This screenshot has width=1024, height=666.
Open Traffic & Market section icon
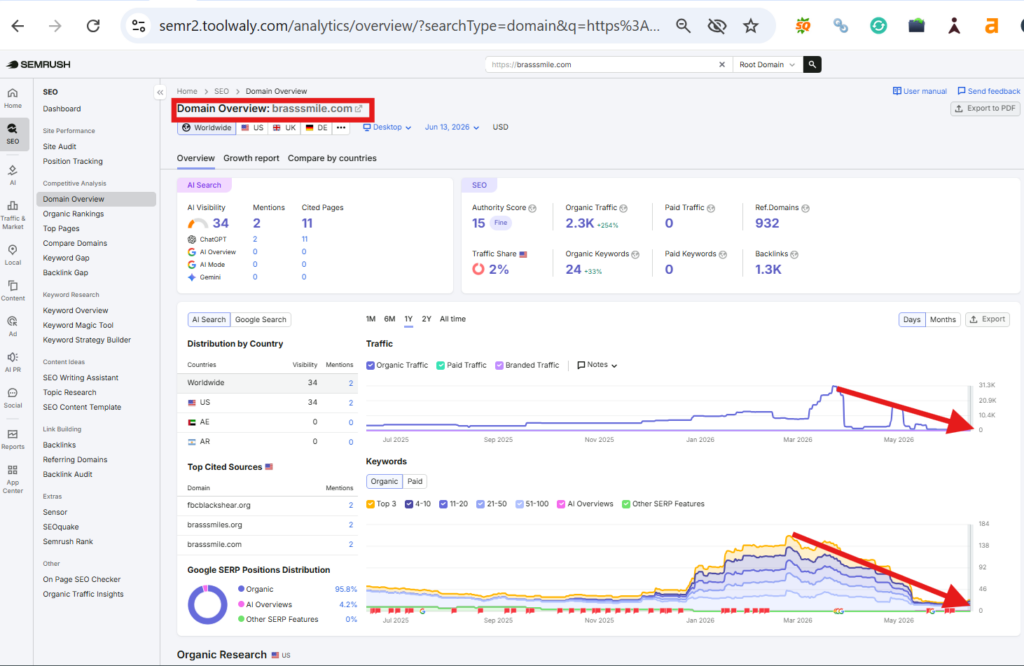coord(12,215)
